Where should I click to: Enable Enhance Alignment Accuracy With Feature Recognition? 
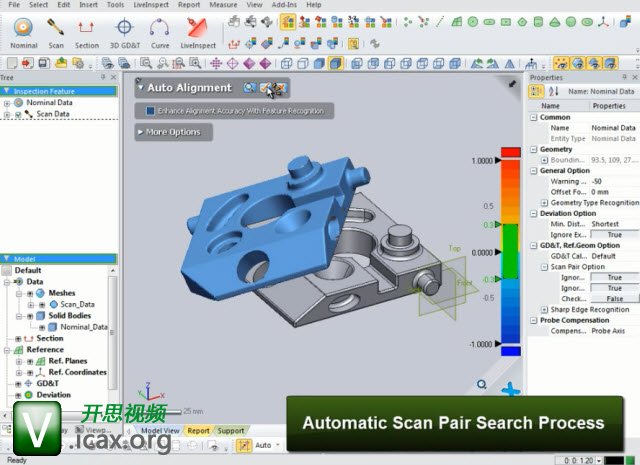coord(150,111)
